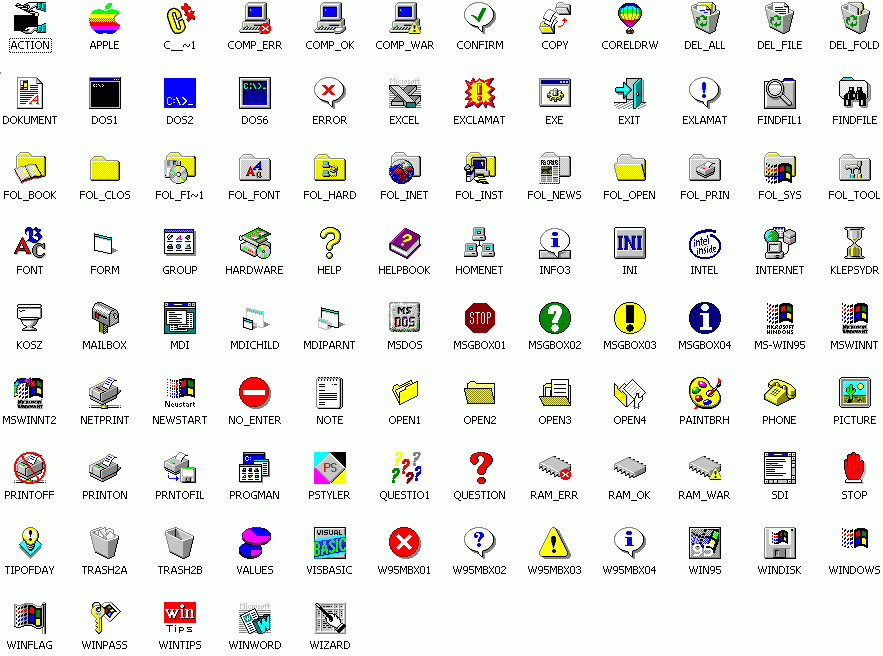Click the RAM_WAR memory chip icon
The image size is (883, 656).
[704, 467]
